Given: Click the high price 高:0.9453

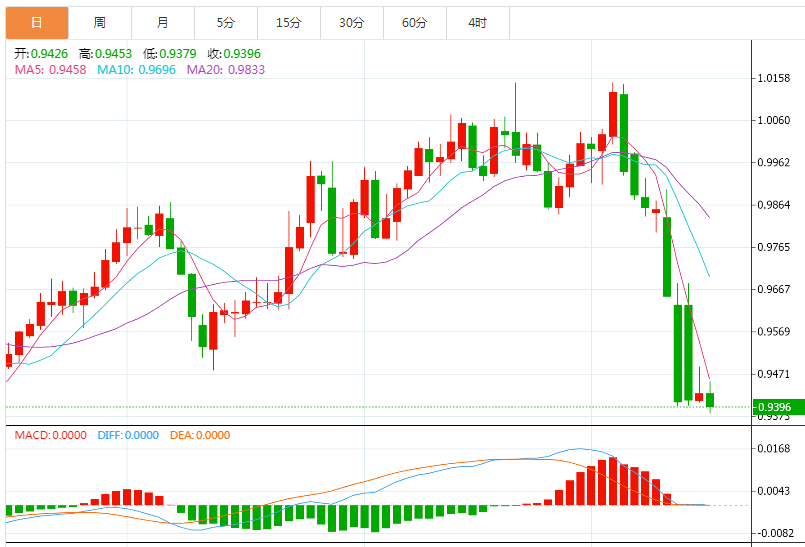Looking at the screenshot, I should point(105,54).
